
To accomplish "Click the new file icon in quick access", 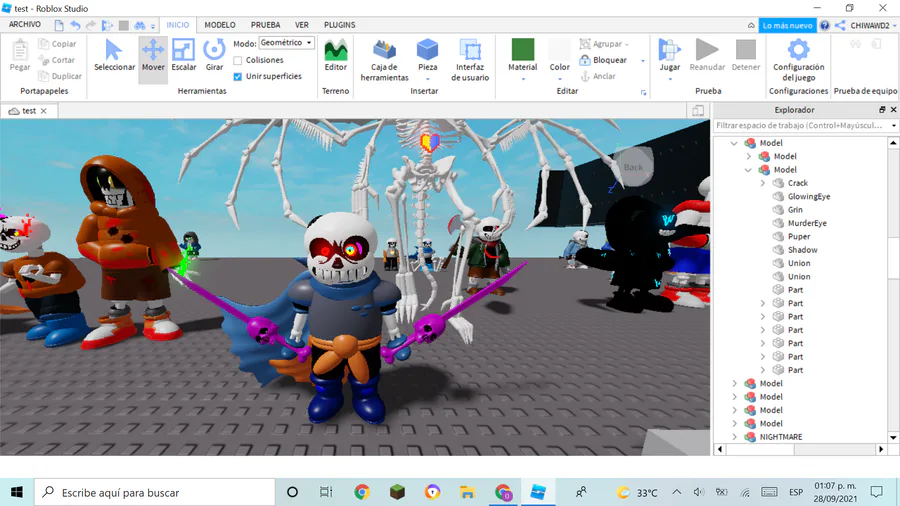I will (x=59, y=25).
